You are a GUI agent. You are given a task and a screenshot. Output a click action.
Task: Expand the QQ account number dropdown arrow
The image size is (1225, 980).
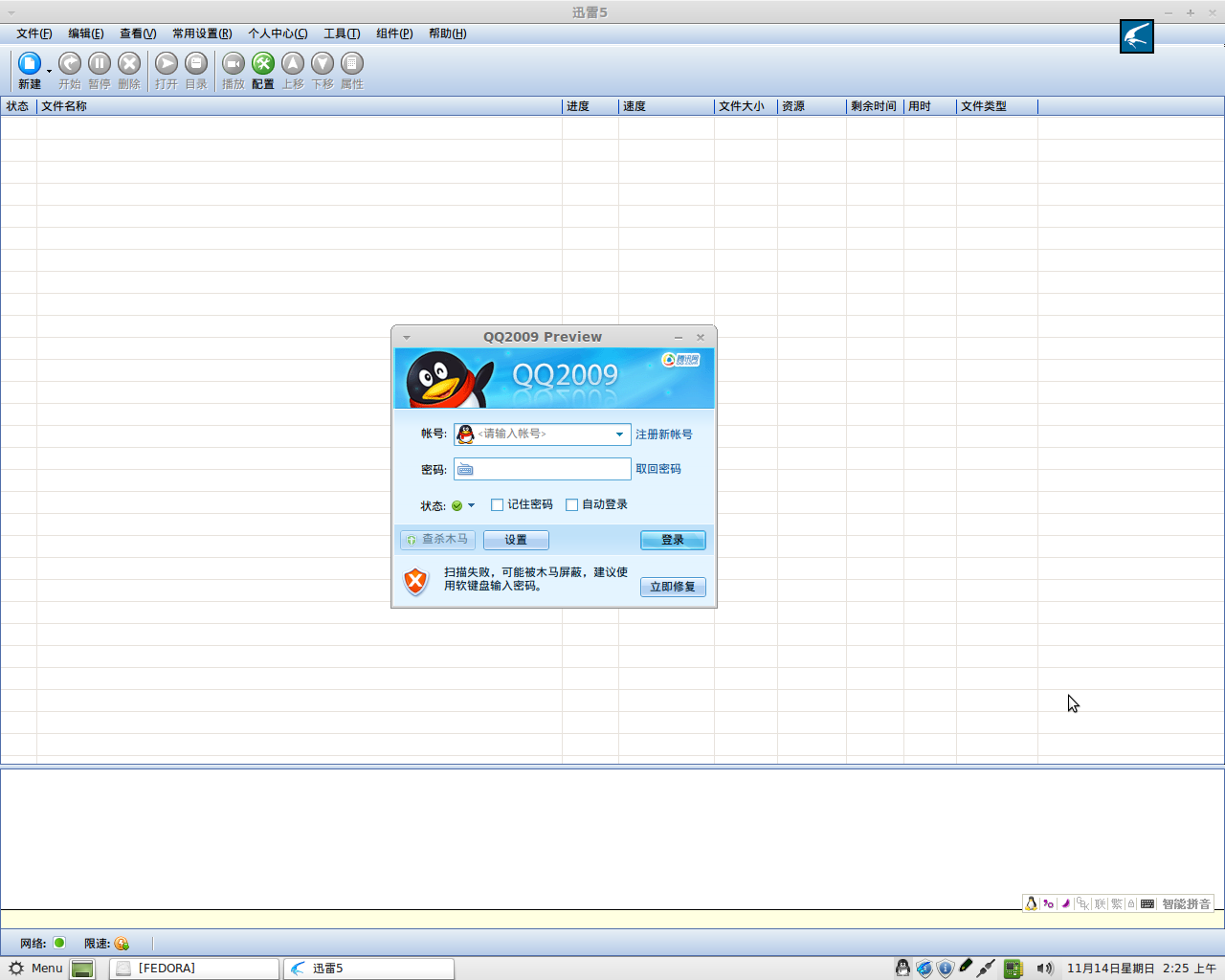619,434
